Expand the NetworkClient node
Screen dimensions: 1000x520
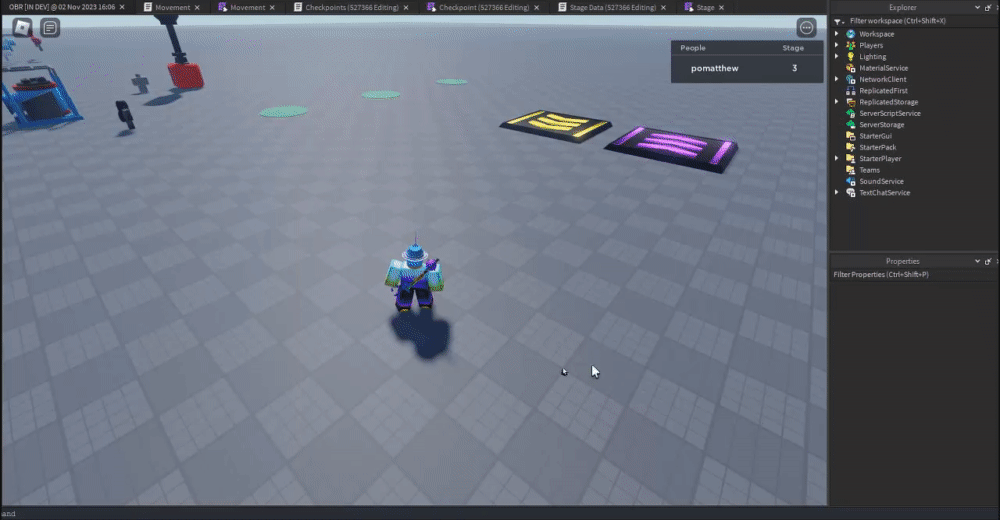click(837, 79)
